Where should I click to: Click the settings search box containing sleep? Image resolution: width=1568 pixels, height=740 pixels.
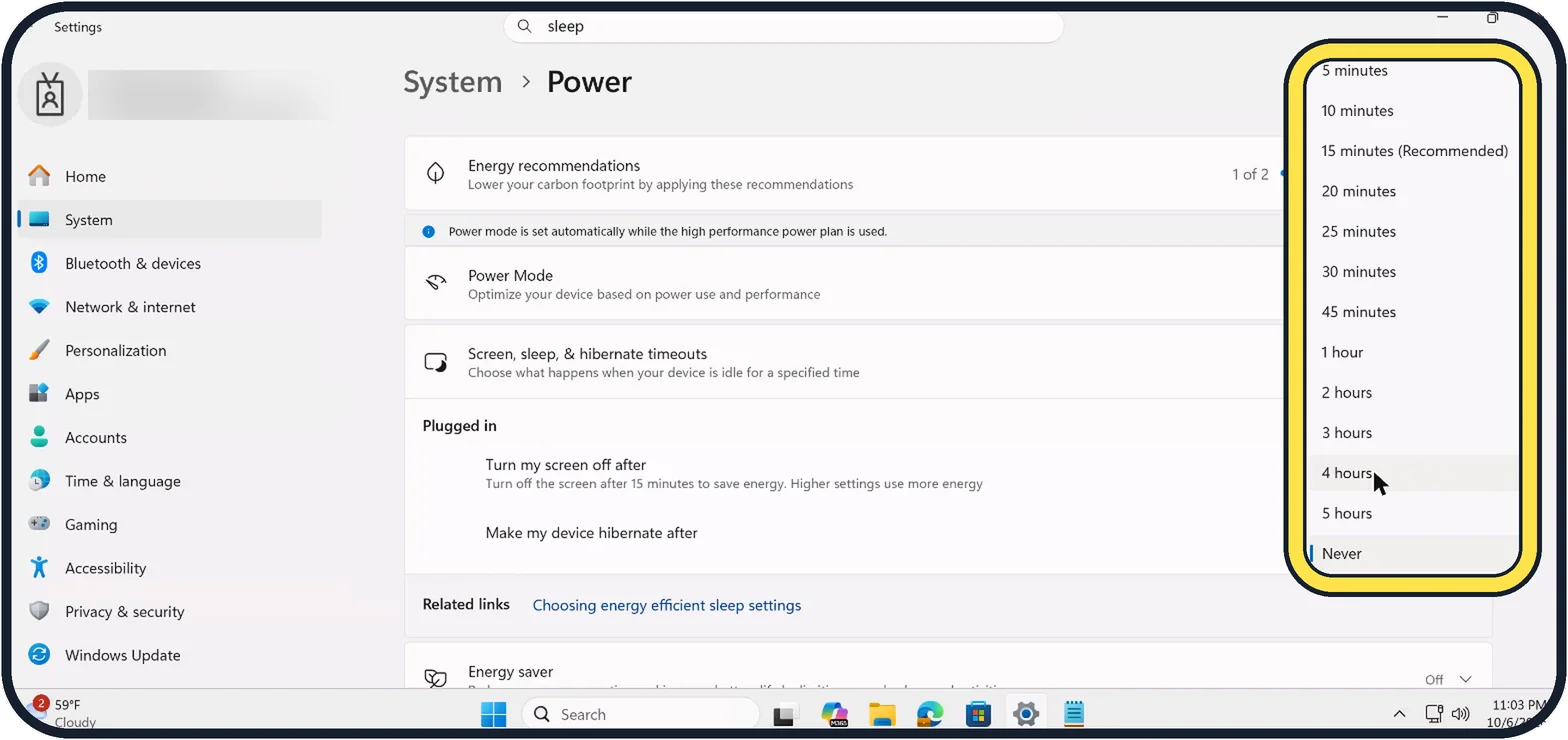[x=784, y=27]
